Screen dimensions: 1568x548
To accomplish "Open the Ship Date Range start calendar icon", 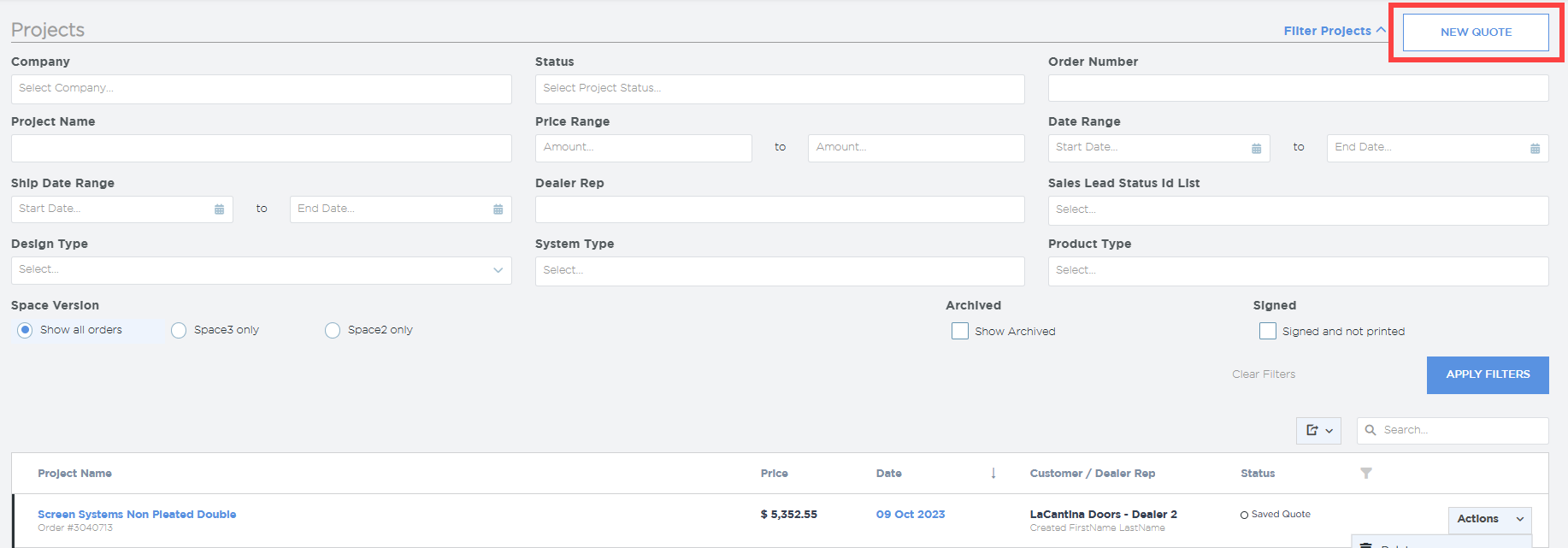I will point(219,209).
